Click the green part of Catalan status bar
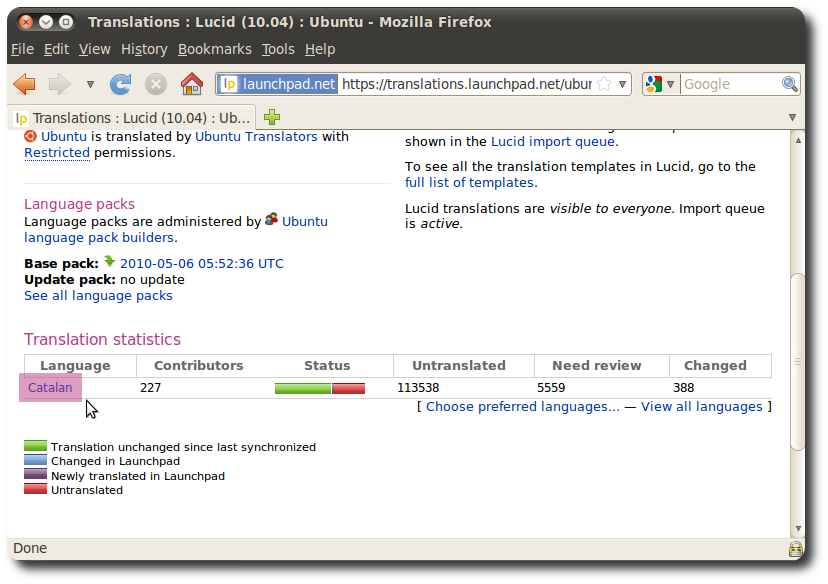828x584 pixels. click(303, 389)
